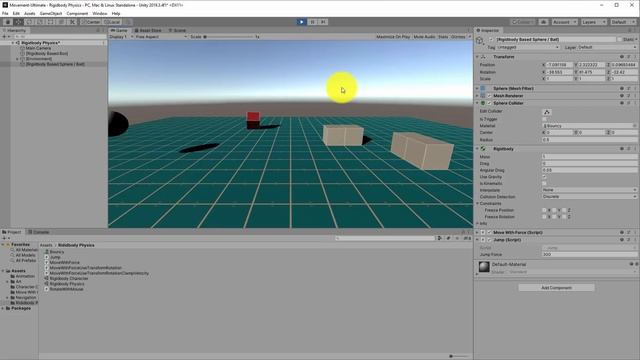Toggle the Stats button in Game view
This screenshot has height=360, width=640.
point(443,37)
